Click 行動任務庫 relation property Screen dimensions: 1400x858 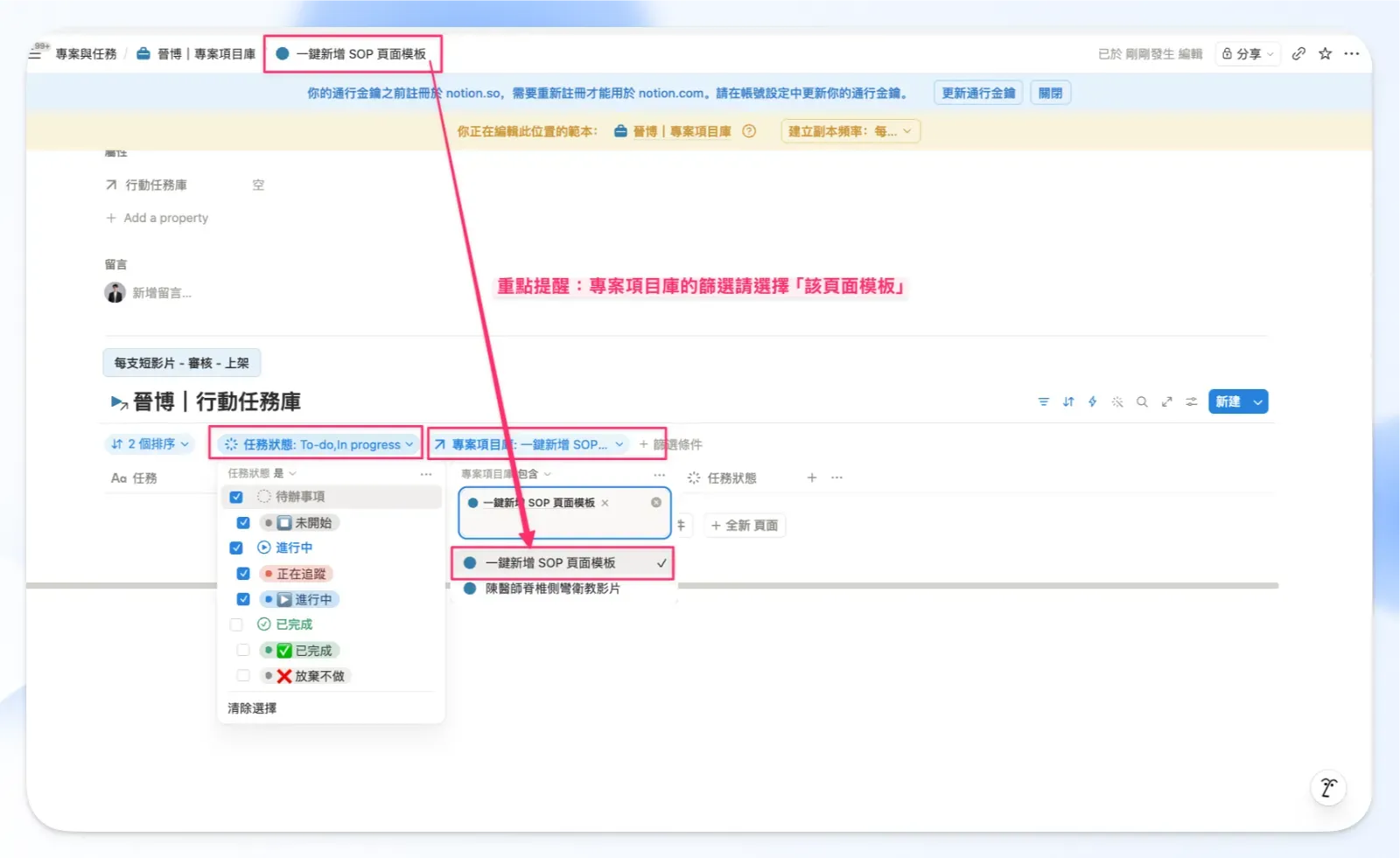[x=146, y=185]
